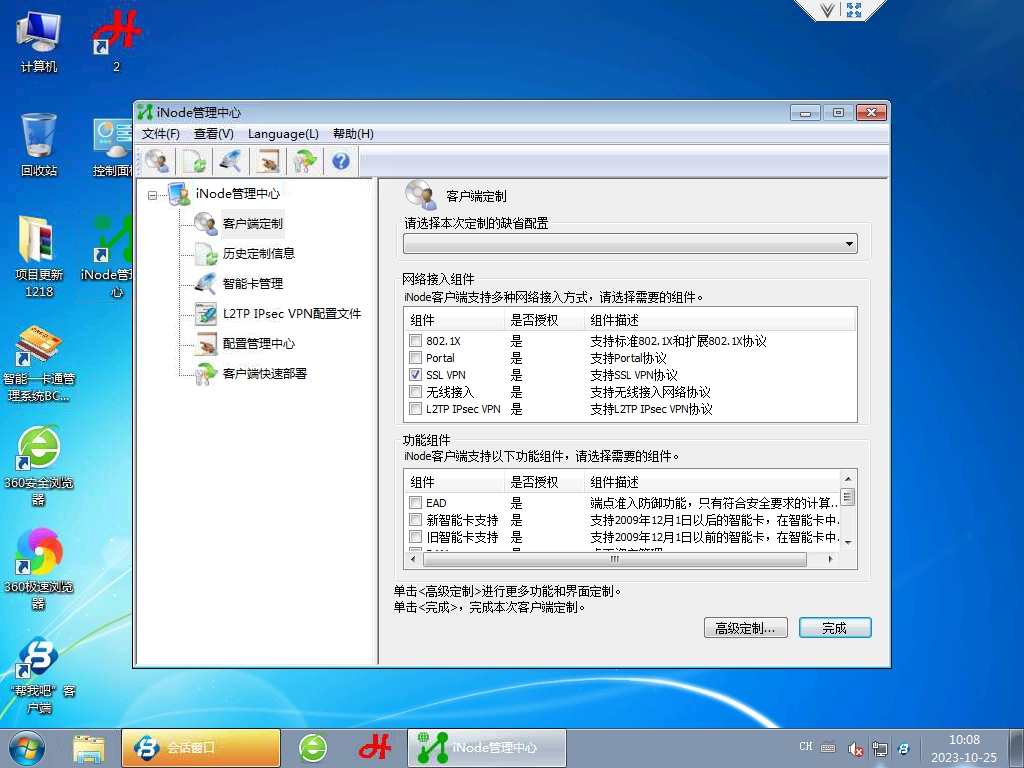Collapse the iNode管理中心 tree root
The image size is (1024, 768).
pyautogui.click(x=152, y=195)
